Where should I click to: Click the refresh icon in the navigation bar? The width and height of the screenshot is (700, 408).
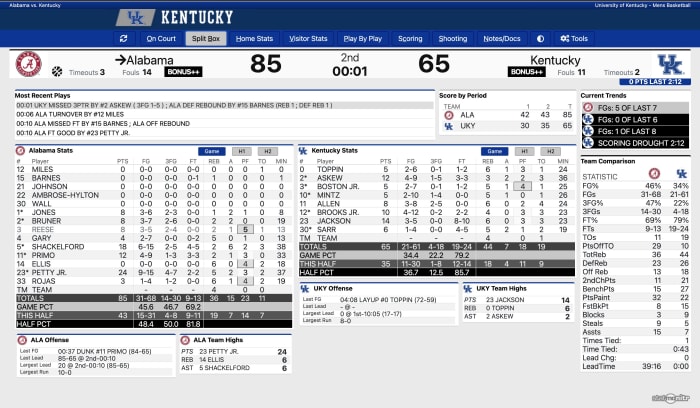[x=122, y=39]
